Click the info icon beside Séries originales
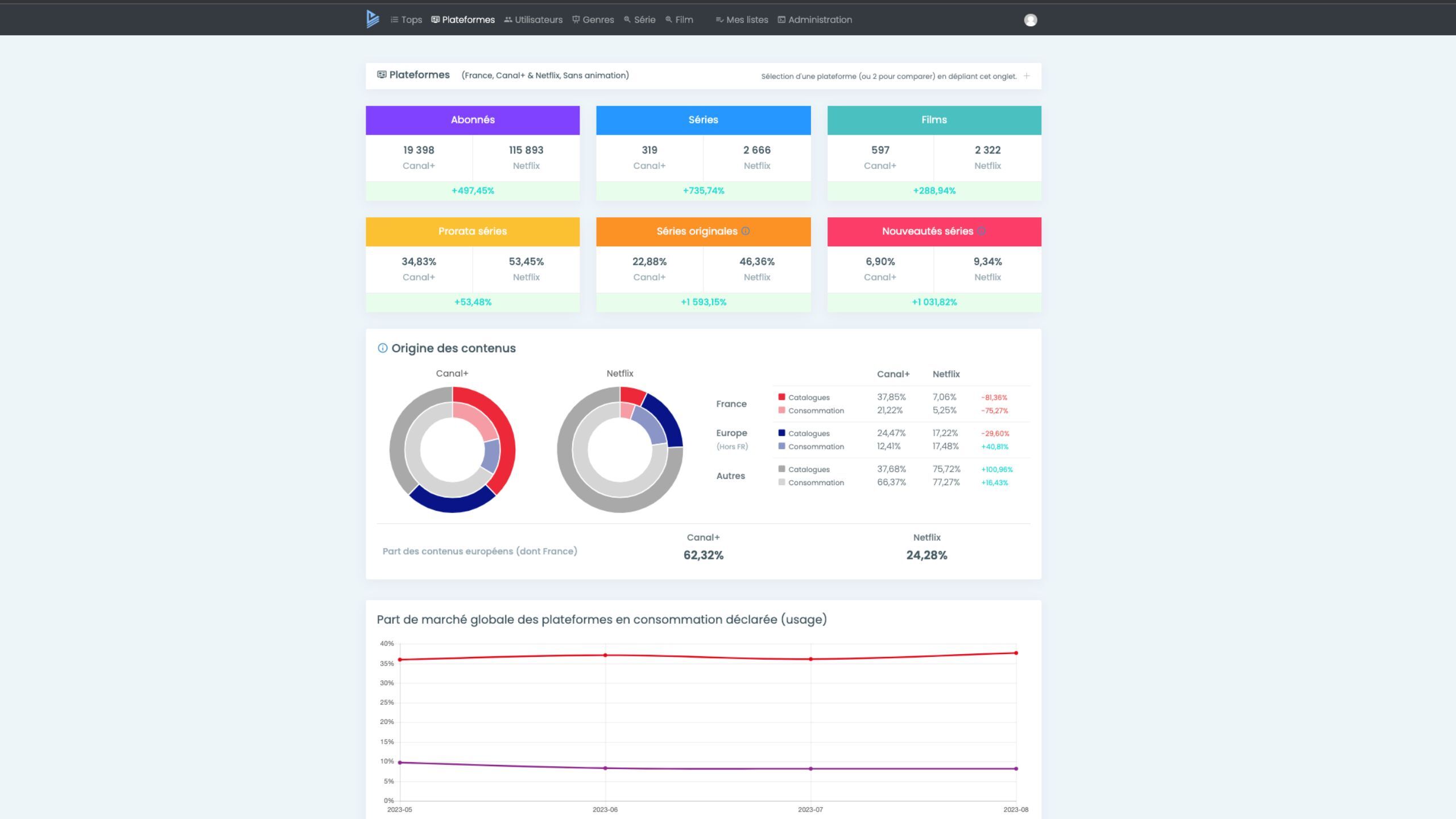1456x819 pixels. [745, 231]
